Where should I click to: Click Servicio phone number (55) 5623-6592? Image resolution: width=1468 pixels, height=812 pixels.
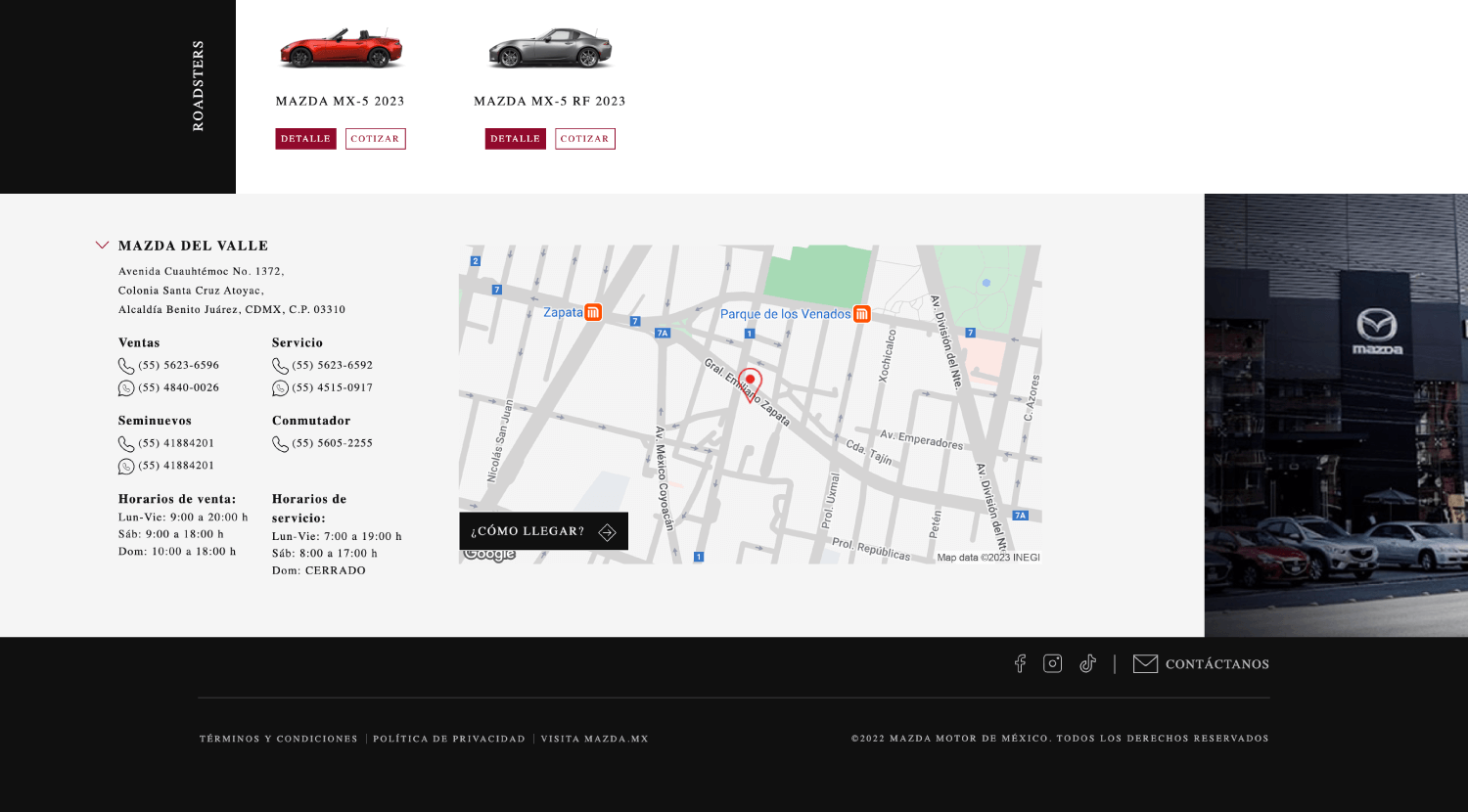333,365
